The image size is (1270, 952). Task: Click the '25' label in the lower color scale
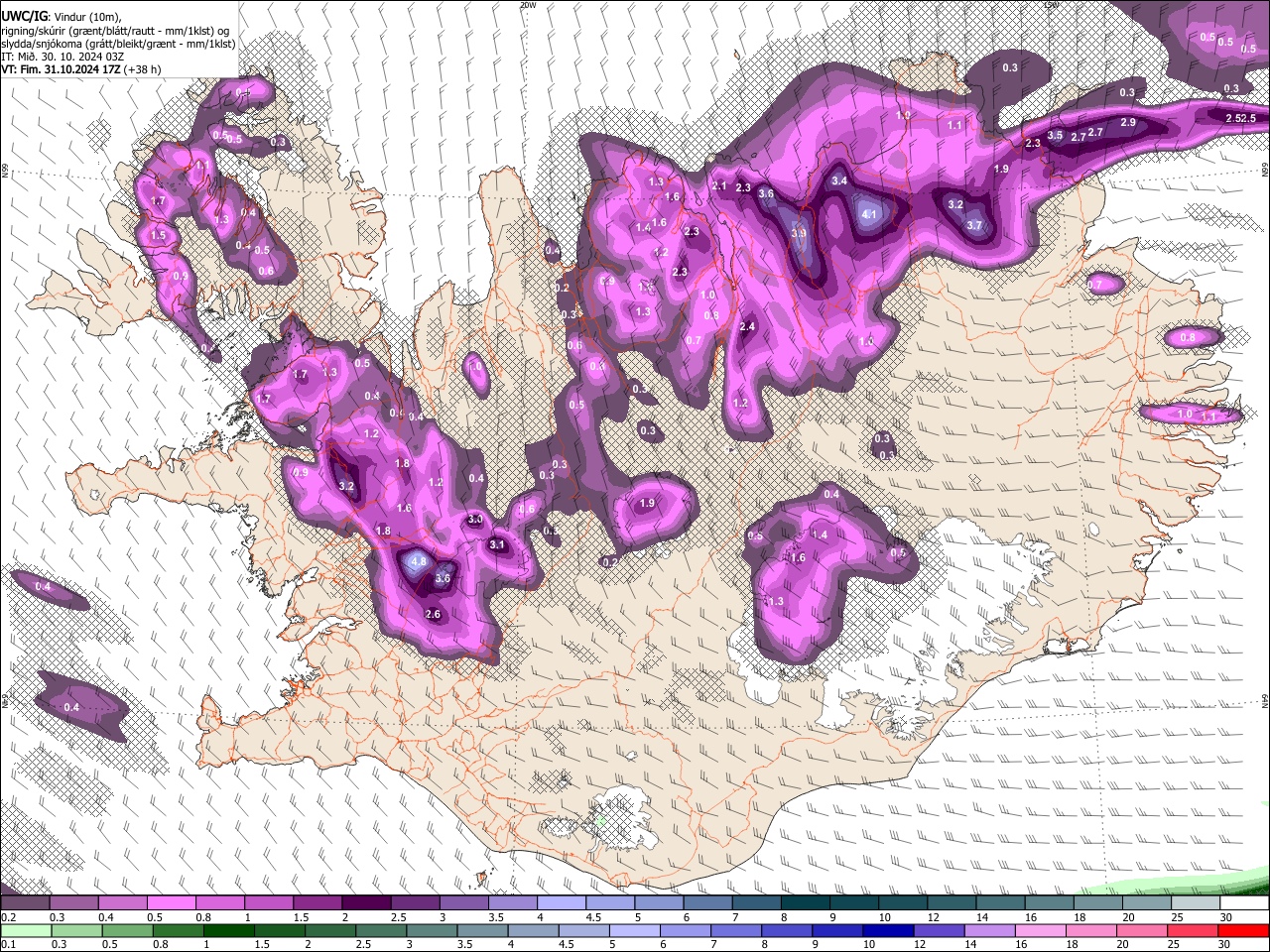1174,944
